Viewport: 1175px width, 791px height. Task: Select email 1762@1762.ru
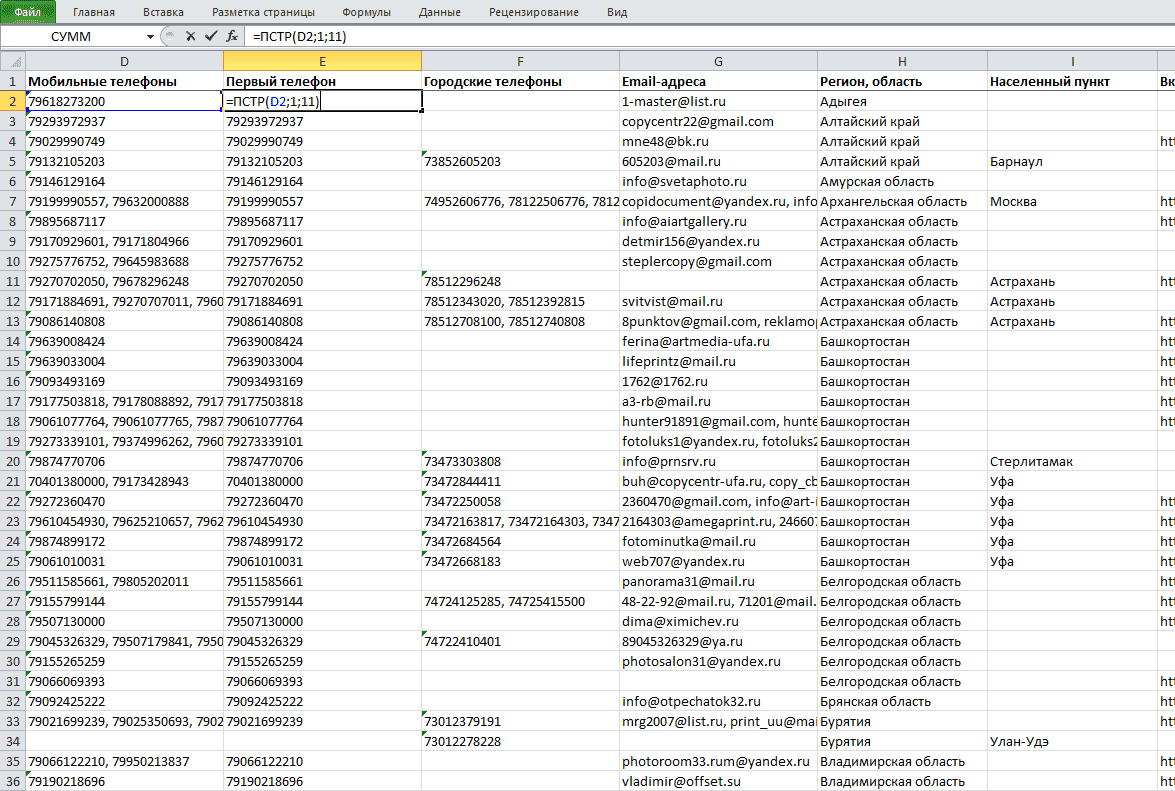click(718, 381)
